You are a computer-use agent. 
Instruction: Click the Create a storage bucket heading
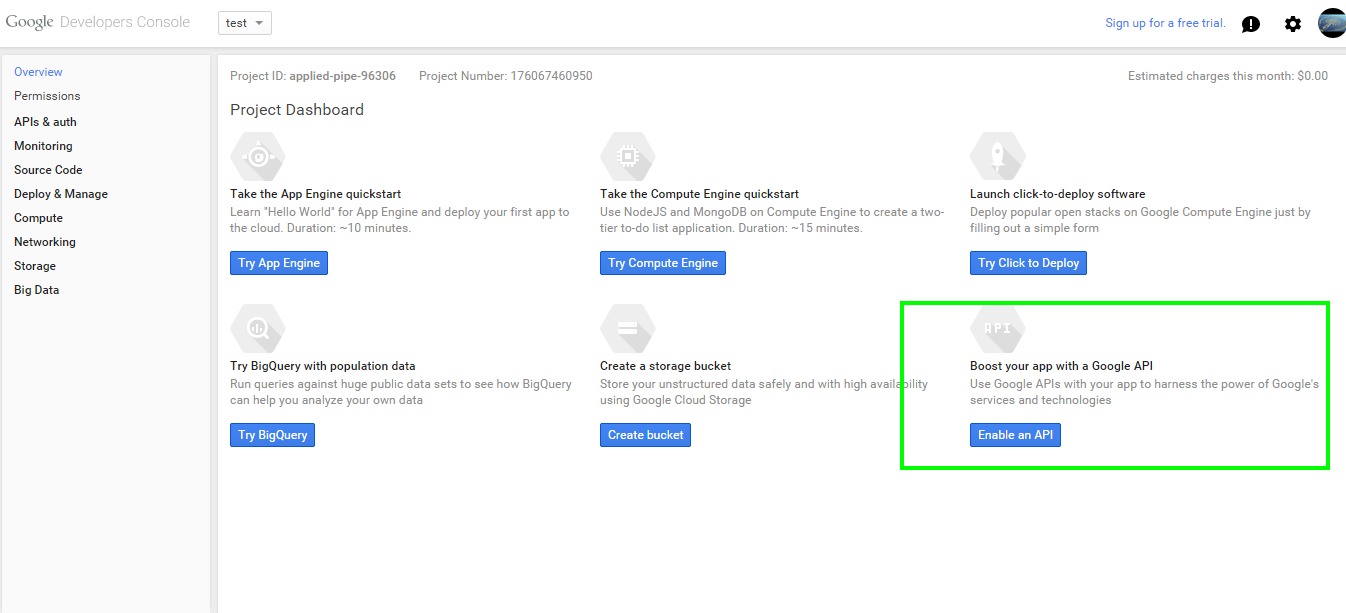tap(665, 366)
